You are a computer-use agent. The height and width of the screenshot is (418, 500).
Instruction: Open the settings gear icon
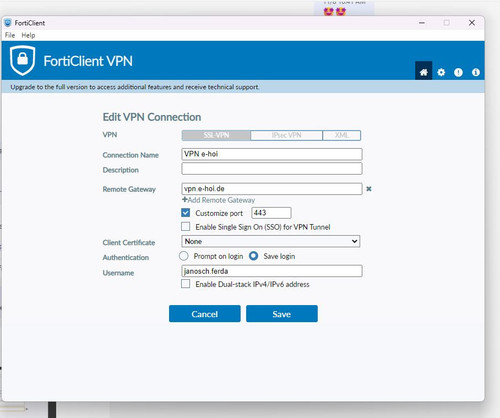pos(441,72)
